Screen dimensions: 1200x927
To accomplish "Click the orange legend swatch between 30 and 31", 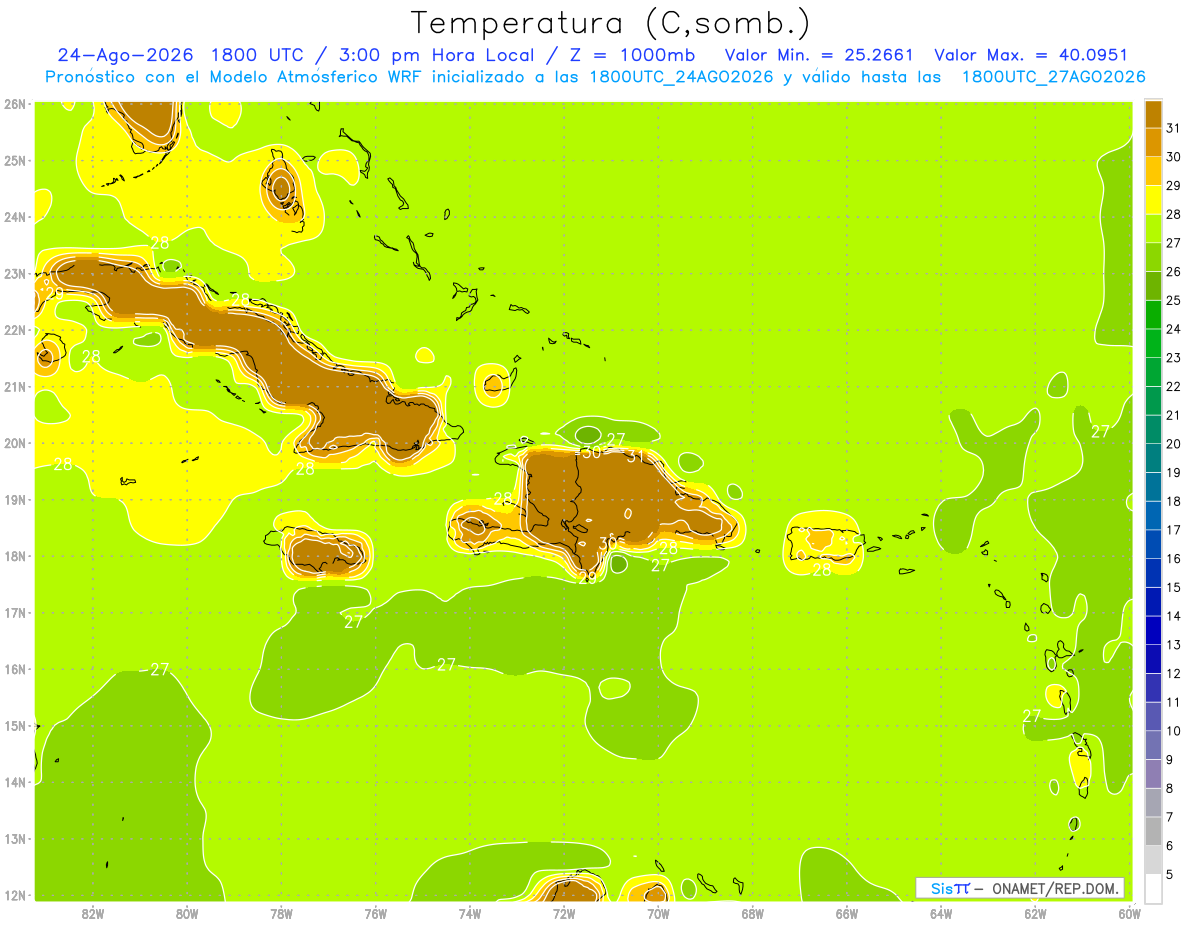I will click(x=1153, y=142).
